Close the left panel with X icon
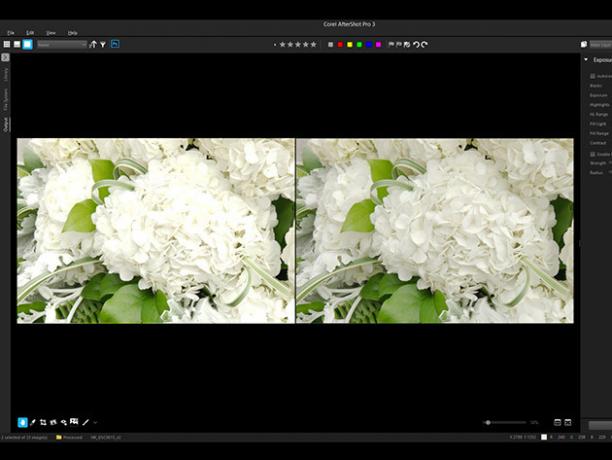Image resolution: width=612 pixels, height=460 pixels. pyautogui.click(x=5, y=58)
